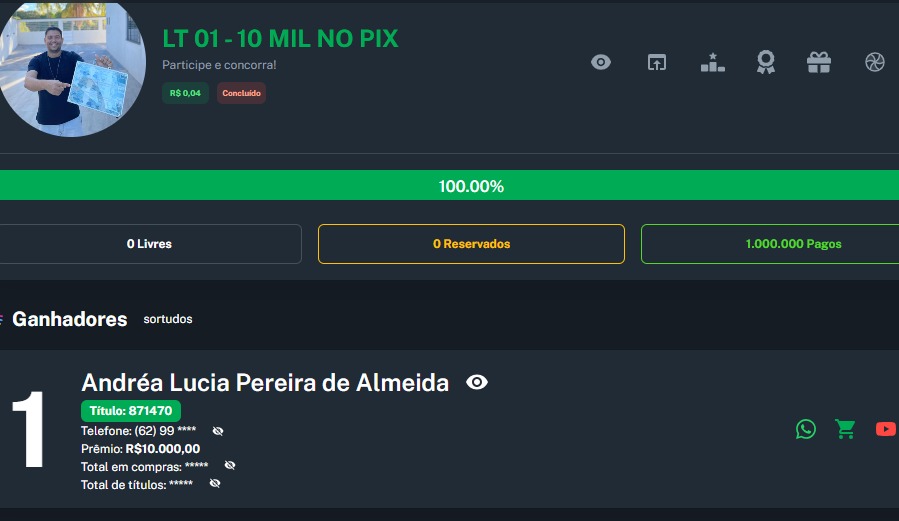The image size is (899, 521).
Task: Click the eye icon in the header toolbar
Action: pos(600,62)
